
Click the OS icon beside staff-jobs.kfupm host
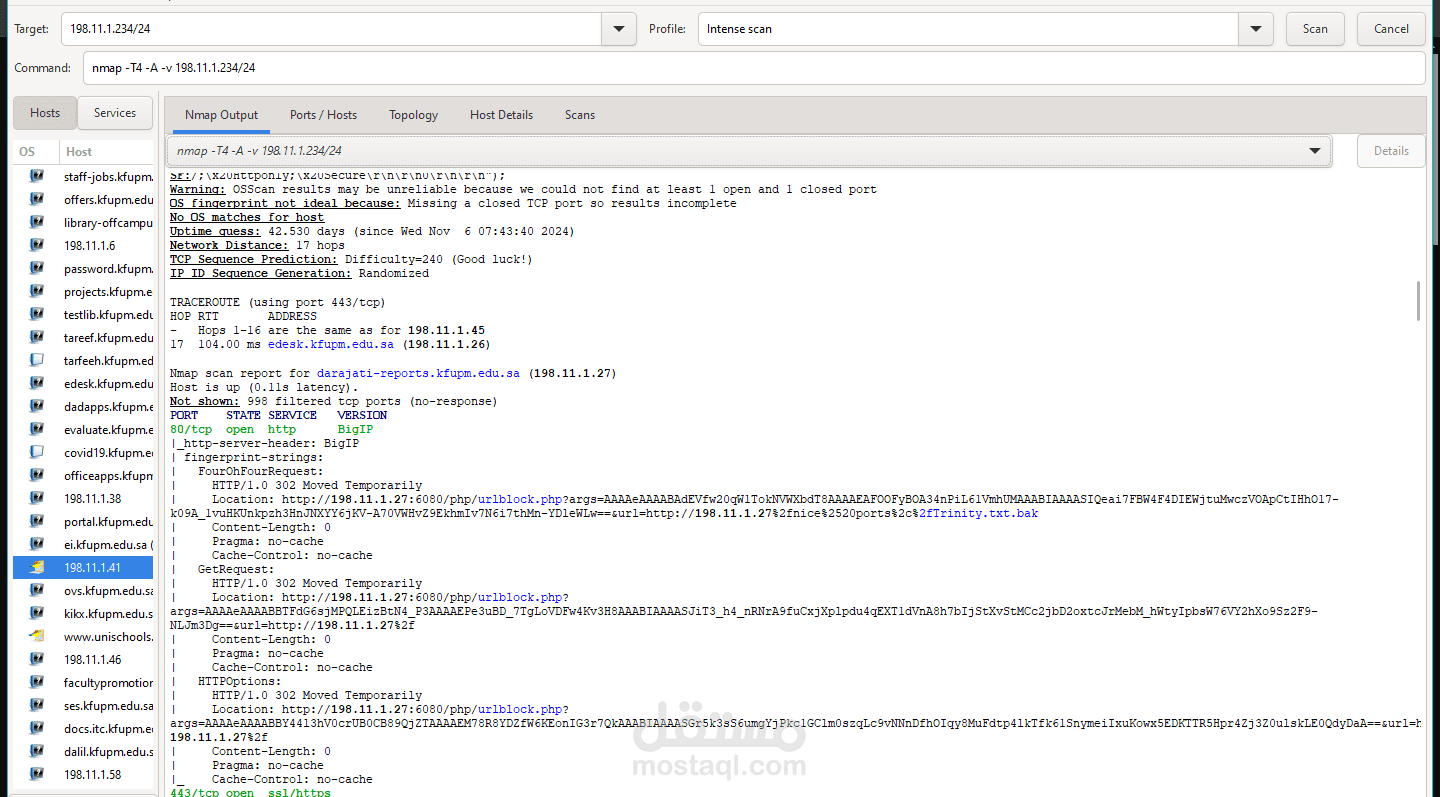[x=37, y=176]
